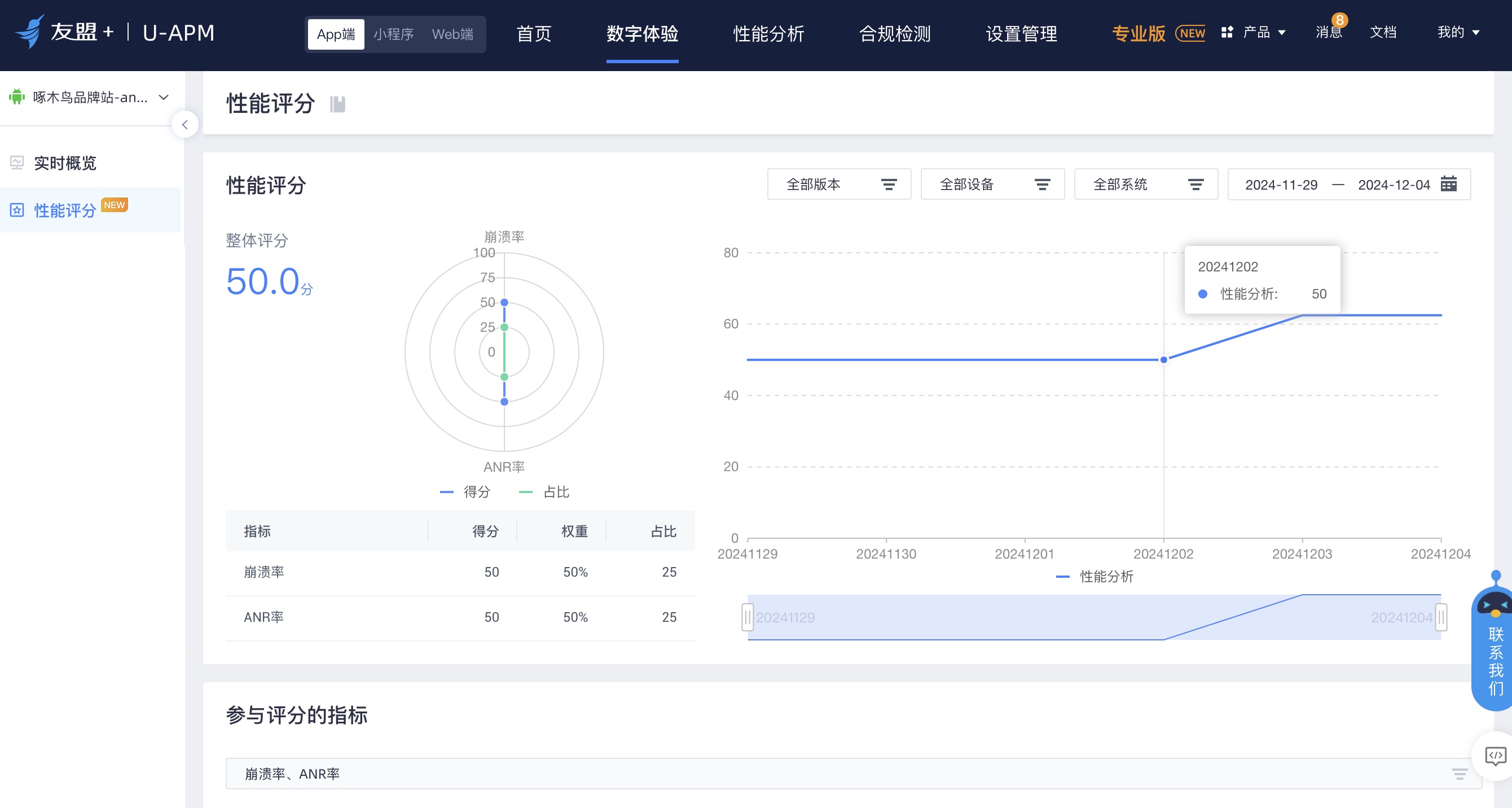Switch to Web端 platform
The height and width of the screenshot is (808, 1512).
[x=452, y=34]
